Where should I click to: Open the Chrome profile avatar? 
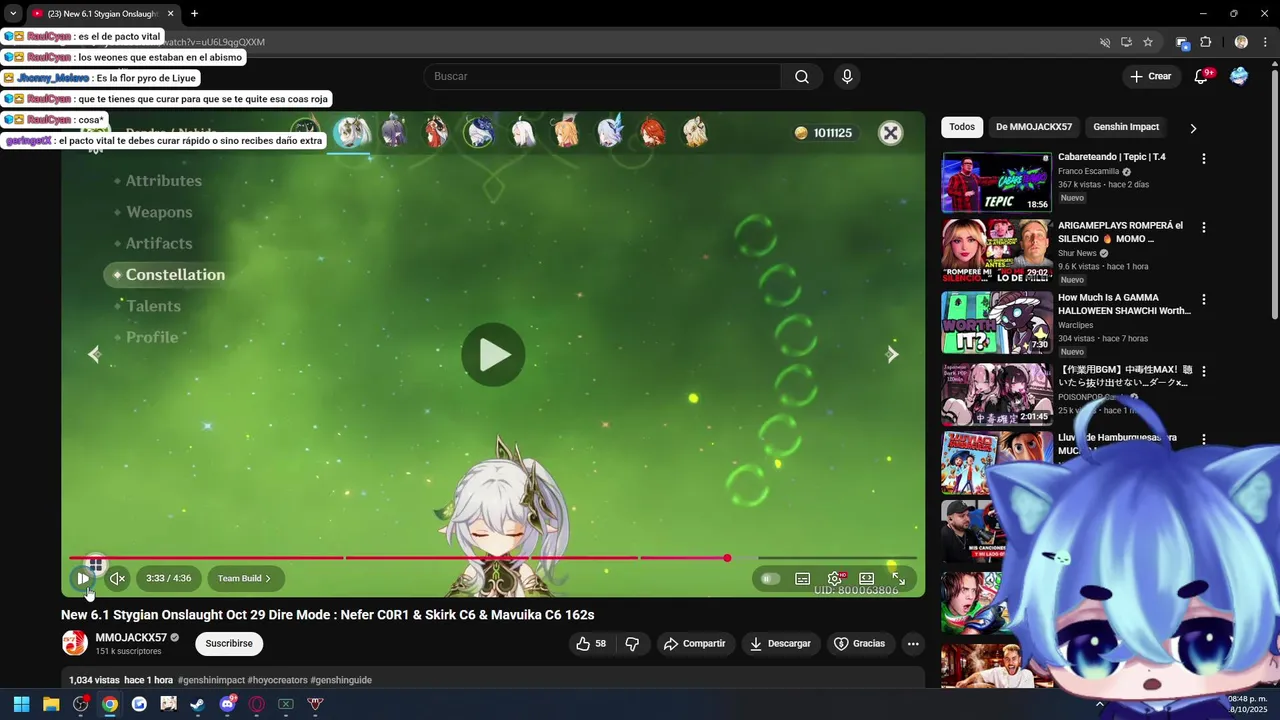click(x=1241, y=42)
